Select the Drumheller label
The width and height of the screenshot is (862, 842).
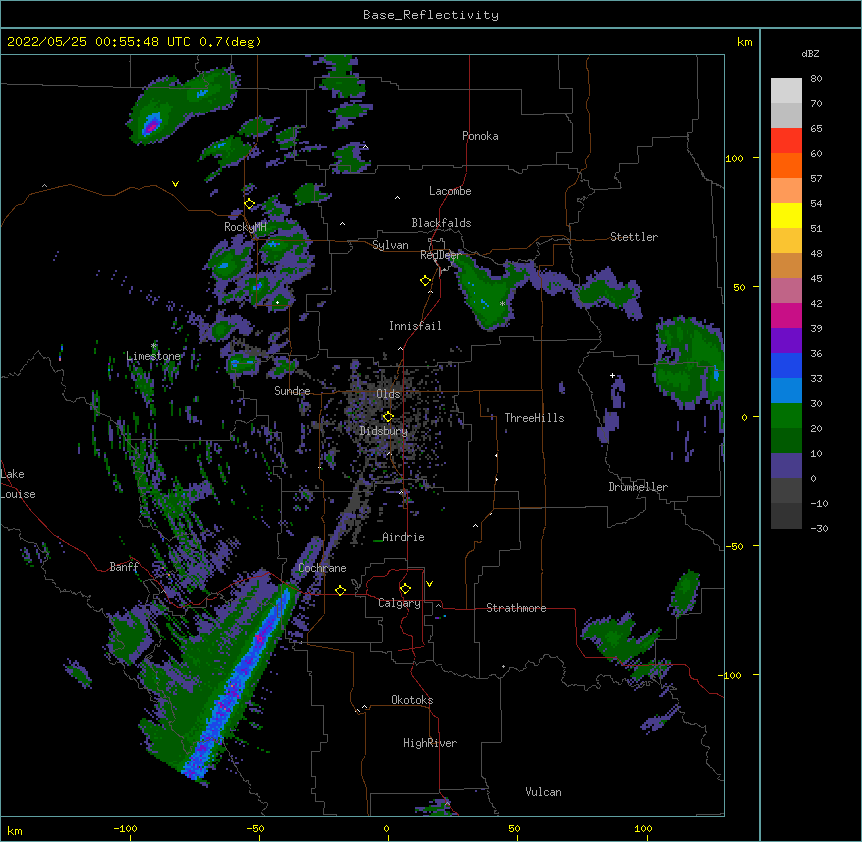(x=638, y=487)
